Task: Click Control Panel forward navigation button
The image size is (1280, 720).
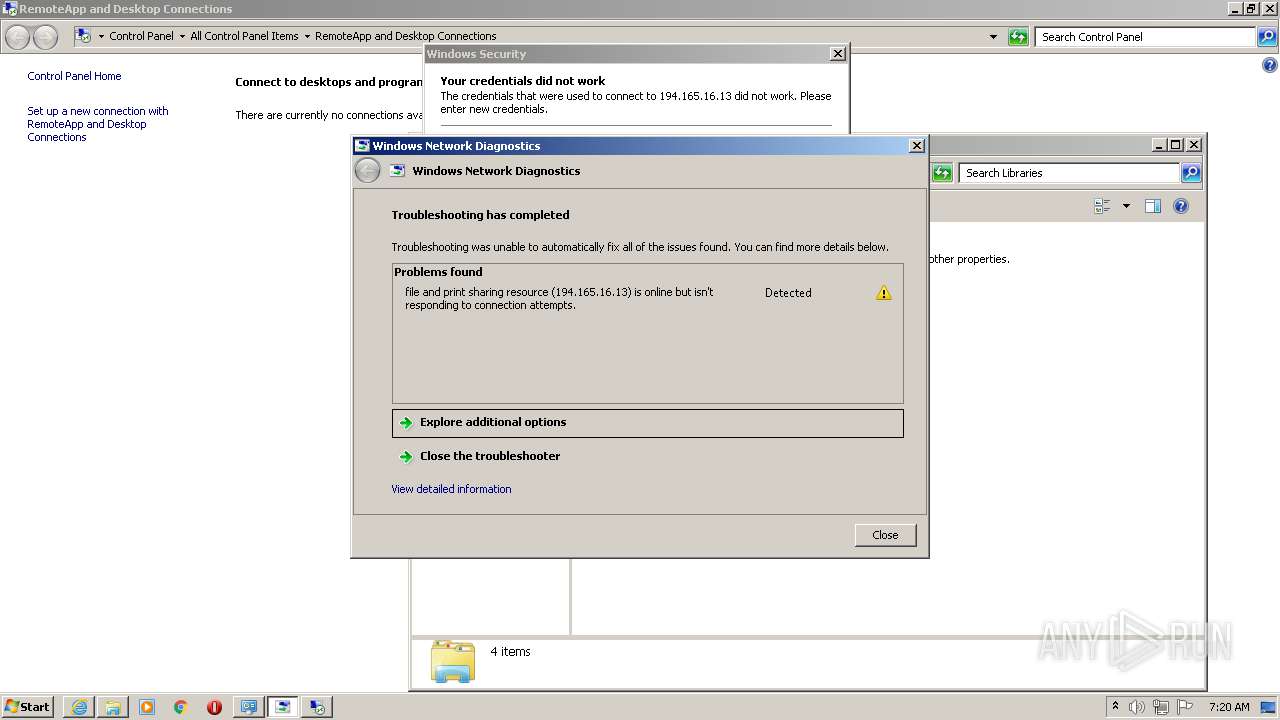Action: point(45,37)
